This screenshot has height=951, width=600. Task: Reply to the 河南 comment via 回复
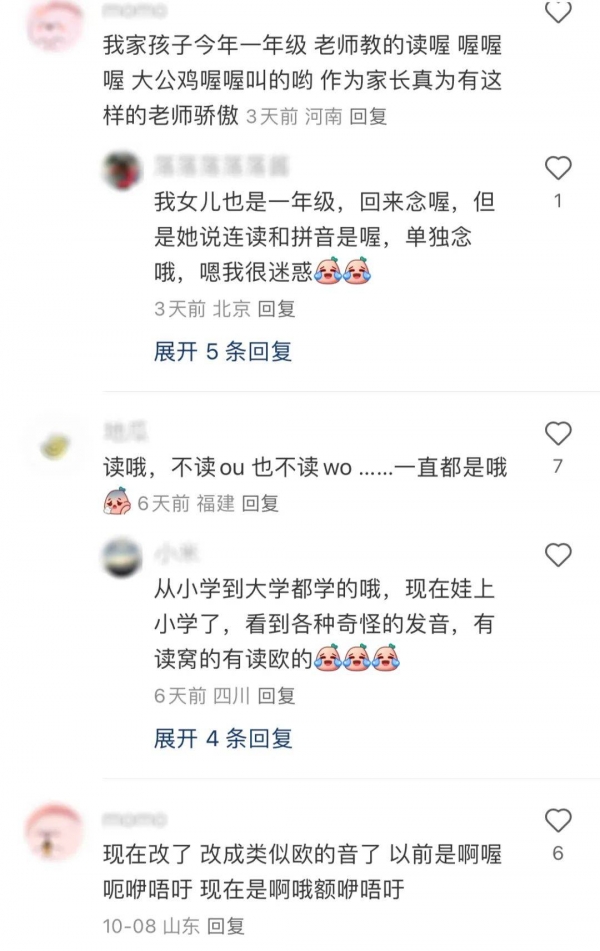(x=368, y=116)
